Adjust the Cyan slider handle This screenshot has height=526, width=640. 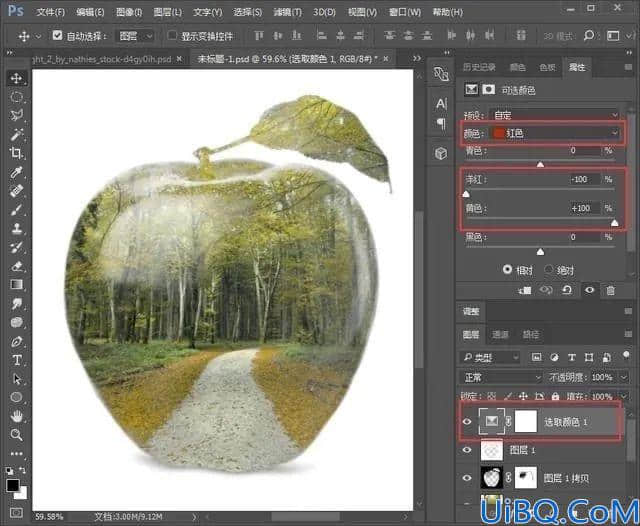pyautogui.click(x=540, y=164)
